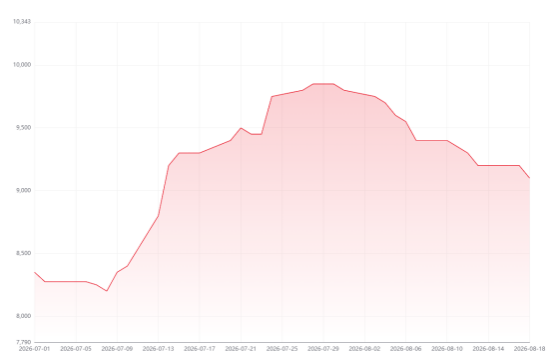Click the 2026-07-29 date label
The image size is (554, 363).
[323, 349]
